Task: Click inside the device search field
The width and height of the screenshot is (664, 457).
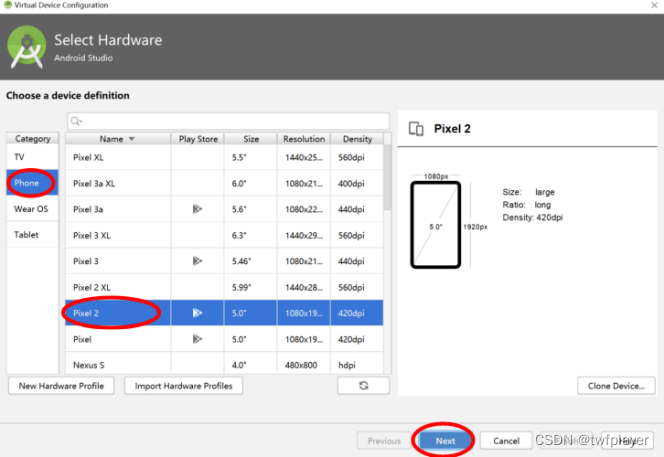Action: tap(228, 121)
